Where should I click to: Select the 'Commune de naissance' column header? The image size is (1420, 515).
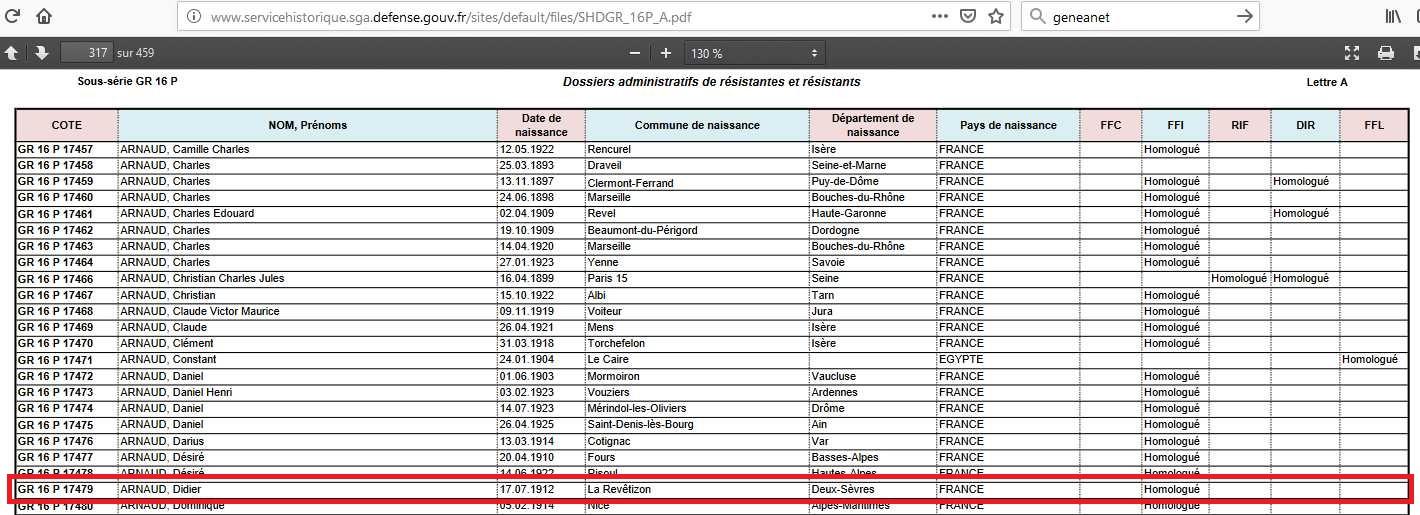(697, 125)
